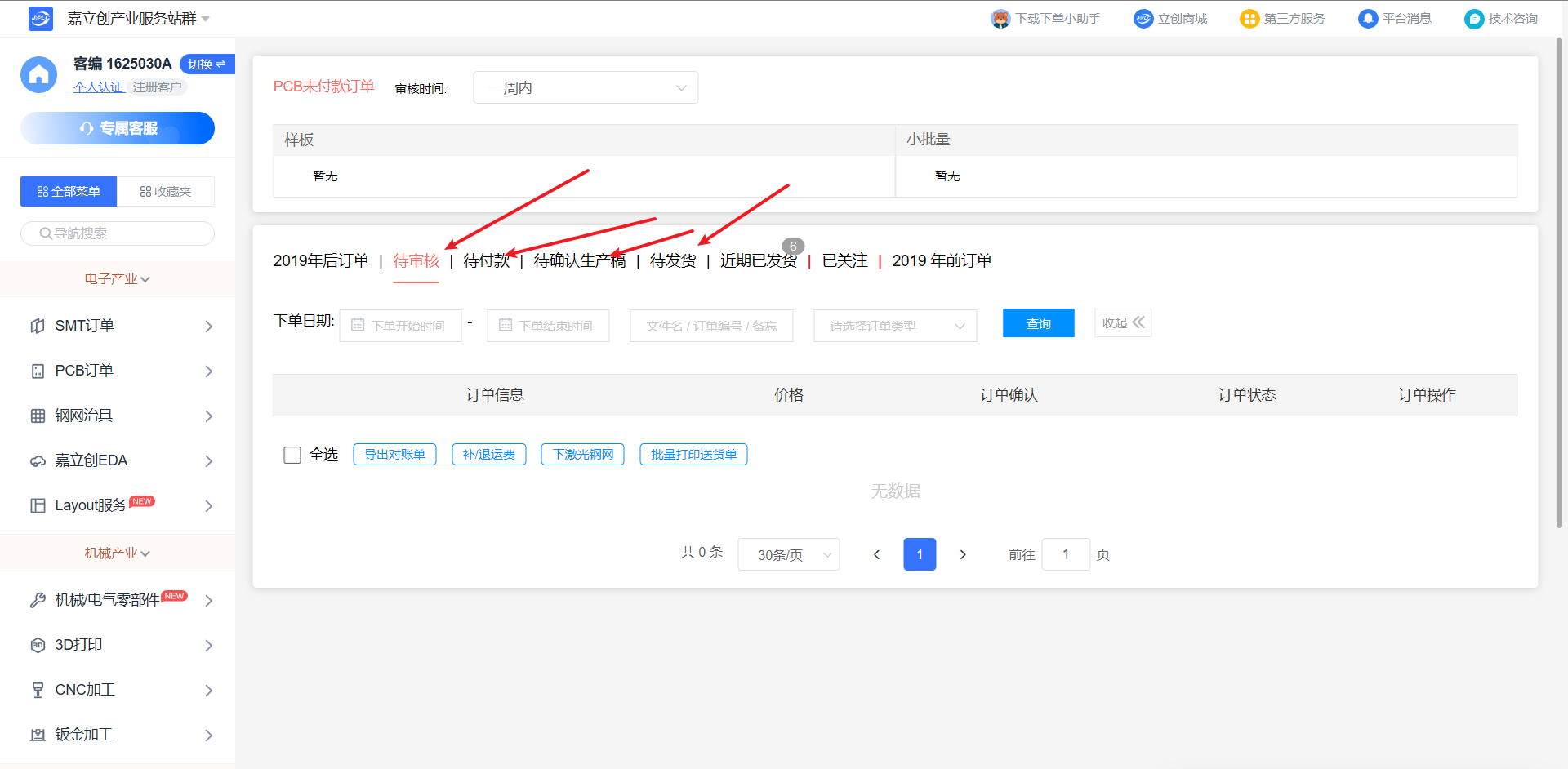Click the 导出对账单 button

point(394,455)
